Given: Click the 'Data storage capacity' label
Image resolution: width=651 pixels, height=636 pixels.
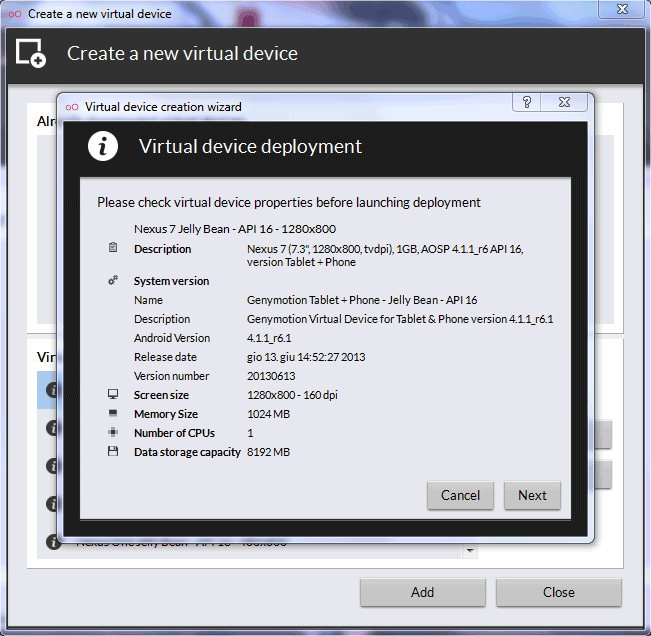Looking at the screenshot, I should click(x=187, y=452).
